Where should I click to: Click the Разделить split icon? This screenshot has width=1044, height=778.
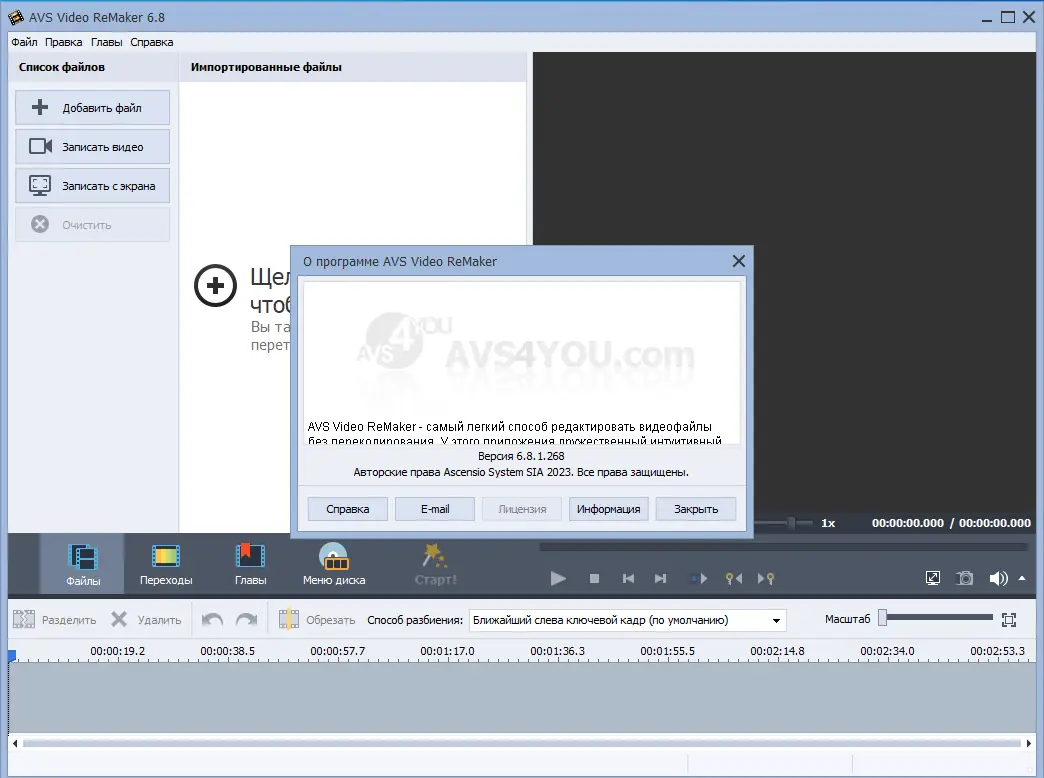point(22,619)
